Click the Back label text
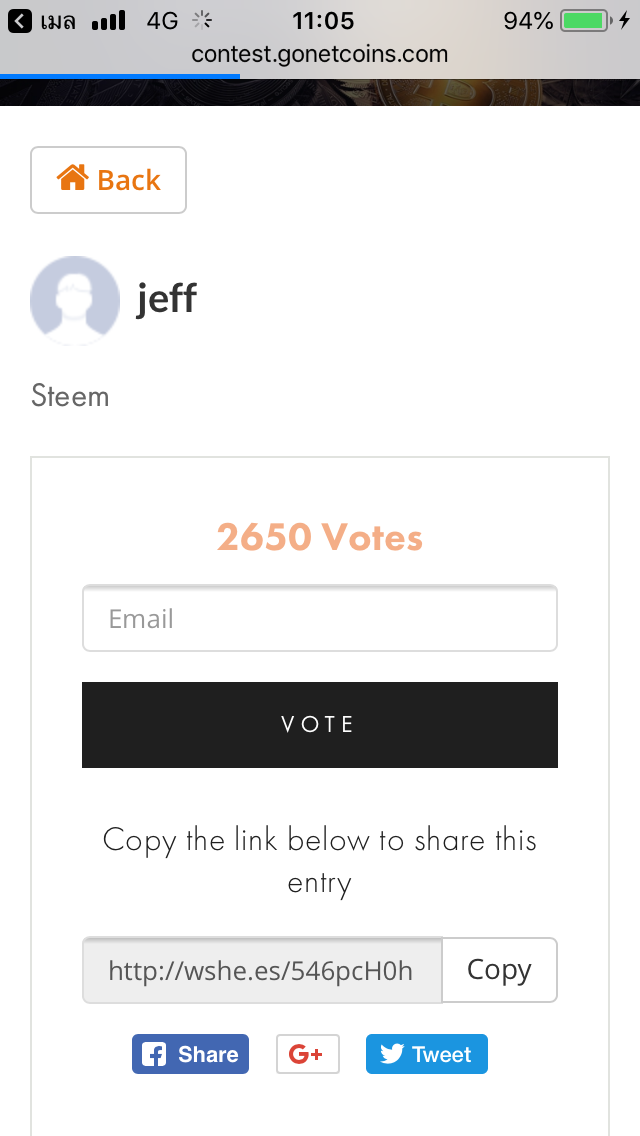The height and width of the screenshot is (1136, 640). click(129, 180)
